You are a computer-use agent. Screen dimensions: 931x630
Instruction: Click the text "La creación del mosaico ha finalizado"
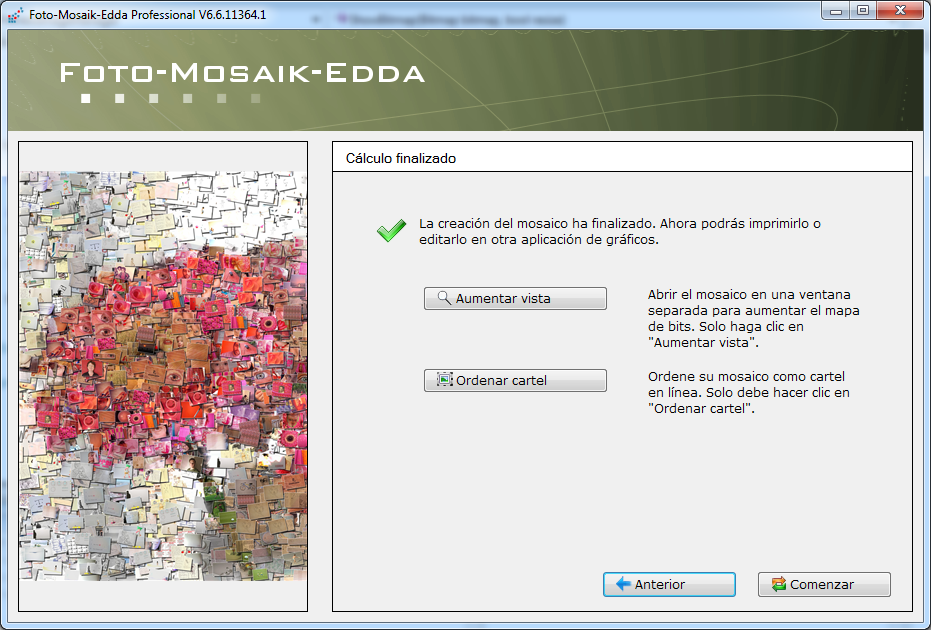coord(537,224)
